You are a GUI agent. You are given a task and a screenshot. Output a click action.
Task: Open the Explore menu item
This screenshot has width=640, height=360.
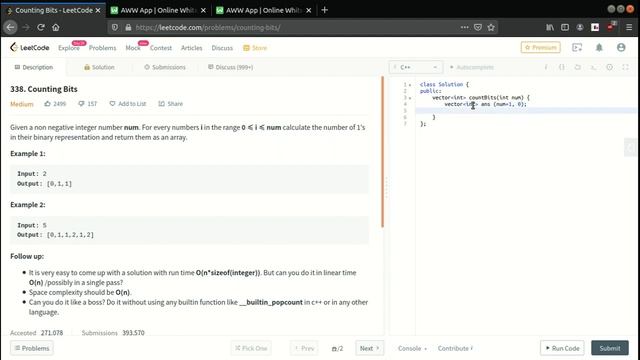[x=69, y=48]
